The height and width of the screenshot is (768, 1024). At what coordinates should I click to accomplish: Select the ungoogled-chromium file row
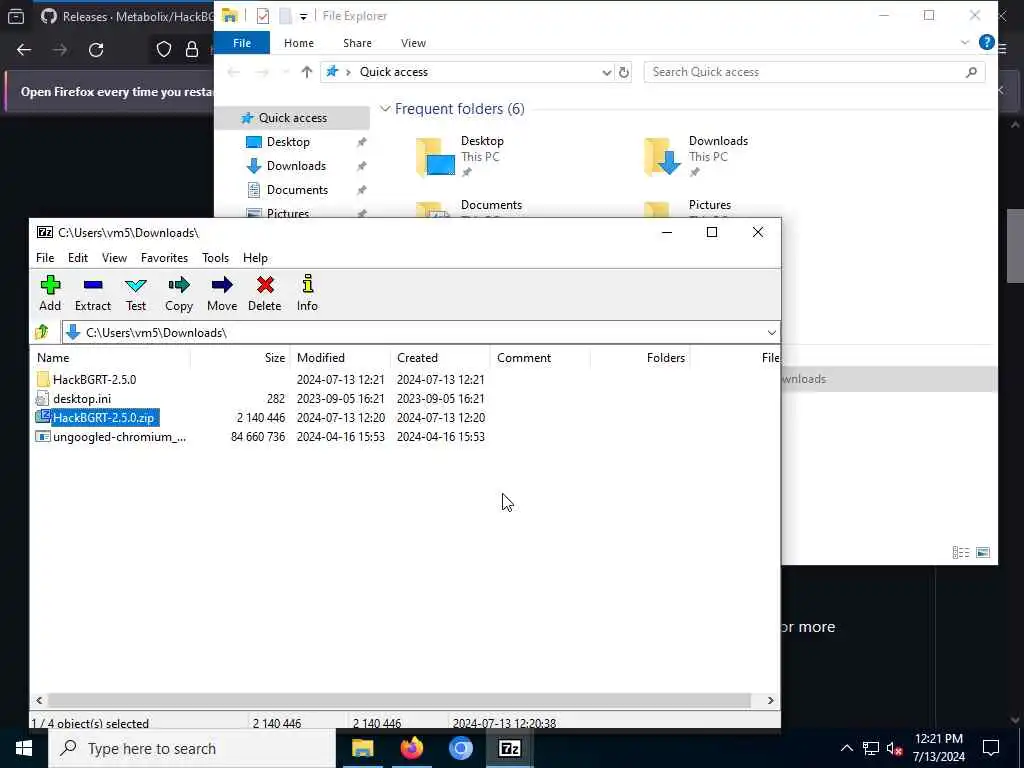[120, 437]
